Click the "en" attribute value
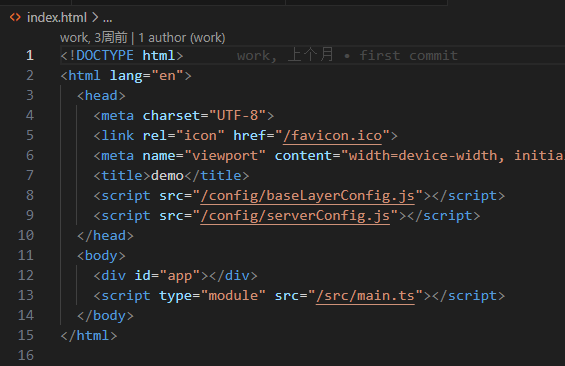Image resolution: width=565 pixels, height=366 pixels. pyautogui.click(x=167, y=76)
